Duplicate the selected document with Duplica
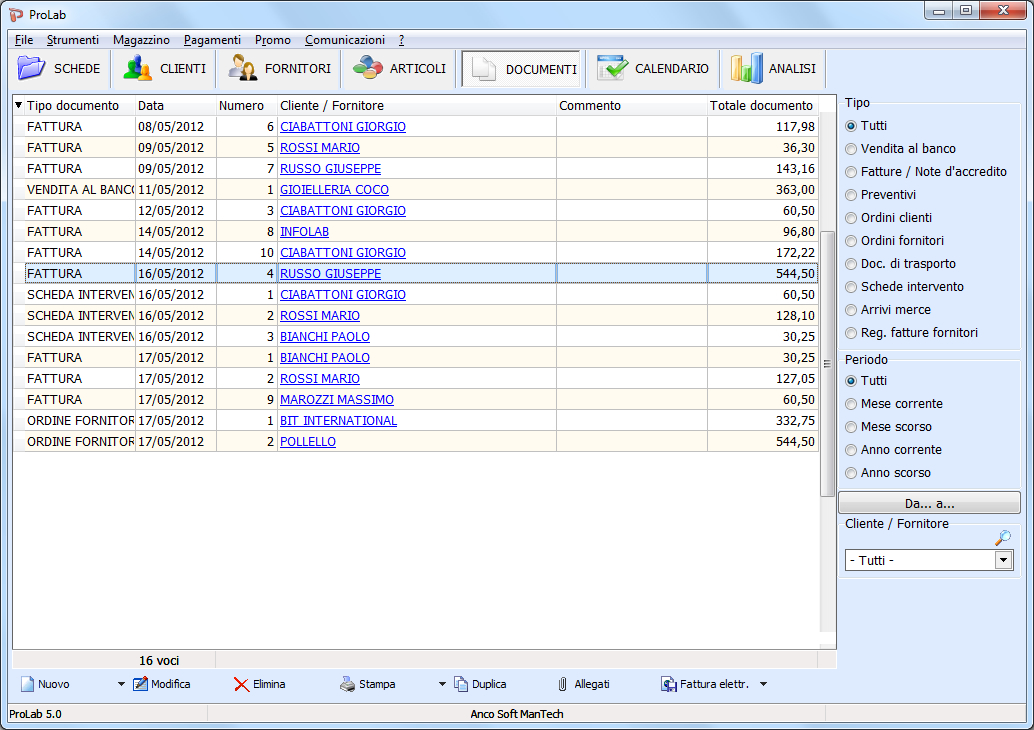Screen dimensions: 1034x730 [x=480, y=684]
